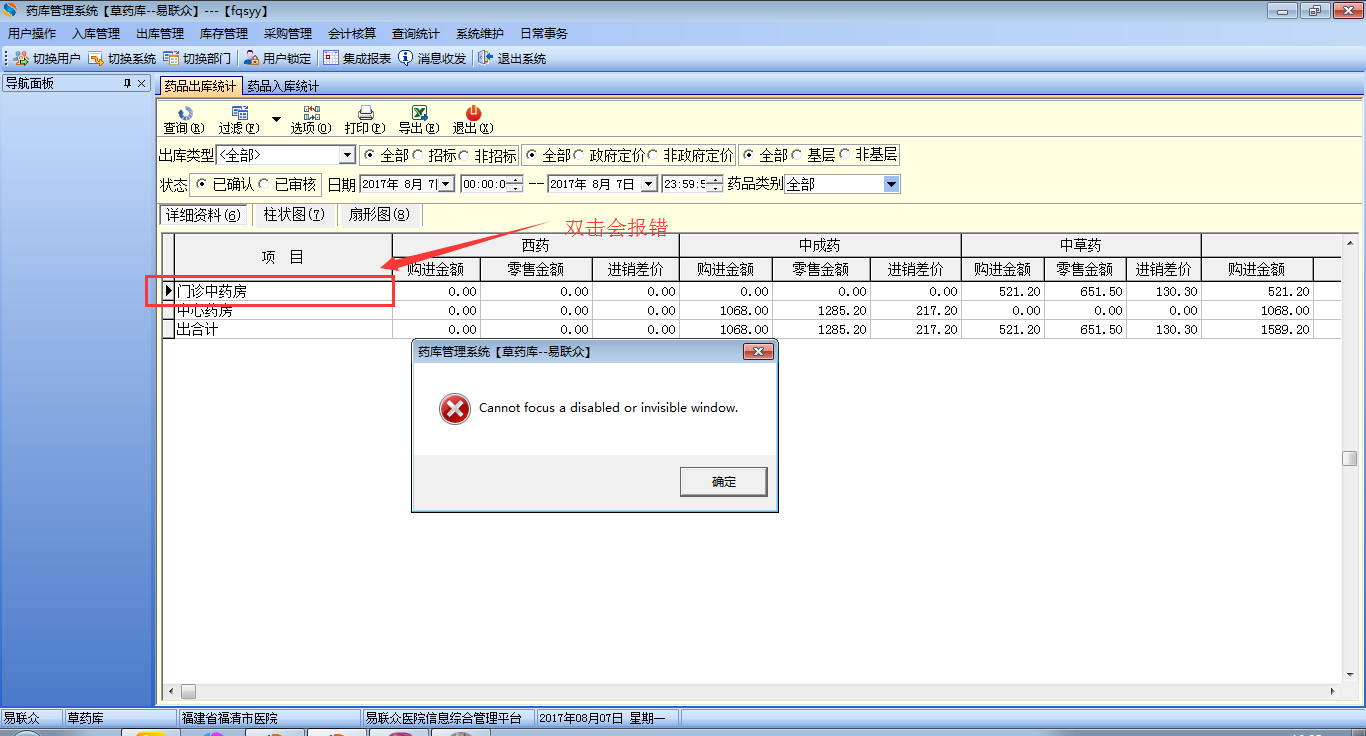Open the 入库管理 menu
This screenshot has height=736, width=1366.
coord(96,34)
